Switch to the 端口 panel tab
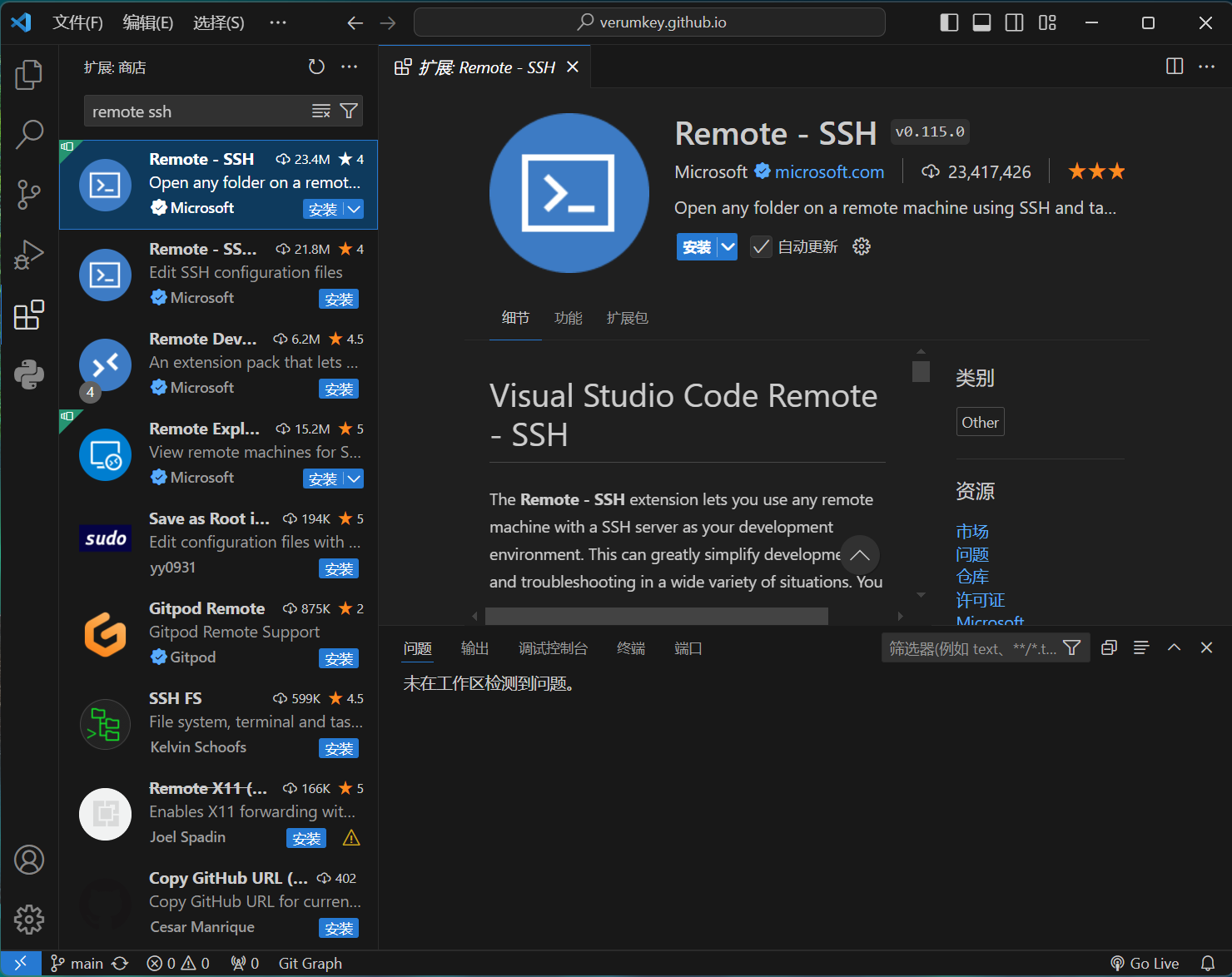The width and height of the screenshot is (1232, 977). pos(688,648)
